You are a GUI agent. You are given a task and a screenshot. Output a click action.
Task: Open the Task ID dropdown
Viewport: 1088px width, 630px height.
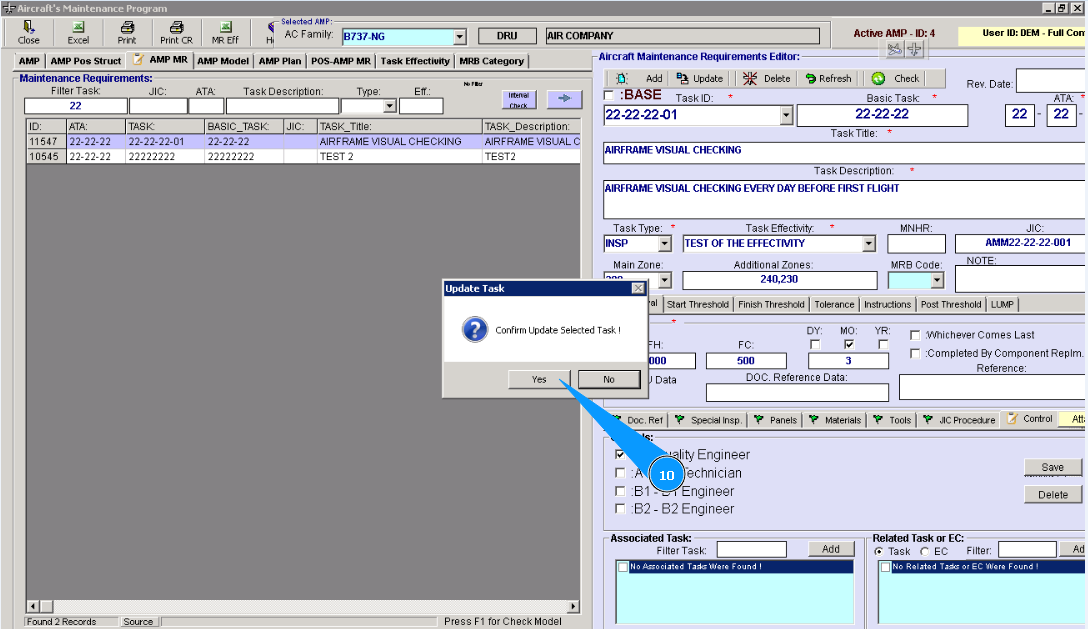[785, 115]
